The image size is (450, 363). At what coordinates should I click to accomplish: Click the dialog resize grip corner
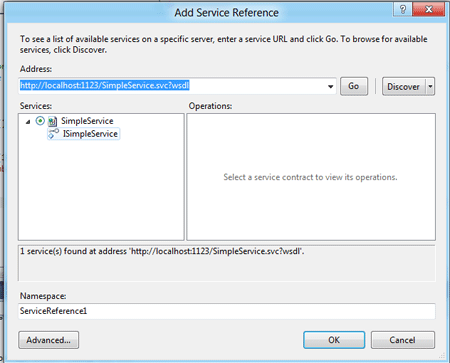442,356
